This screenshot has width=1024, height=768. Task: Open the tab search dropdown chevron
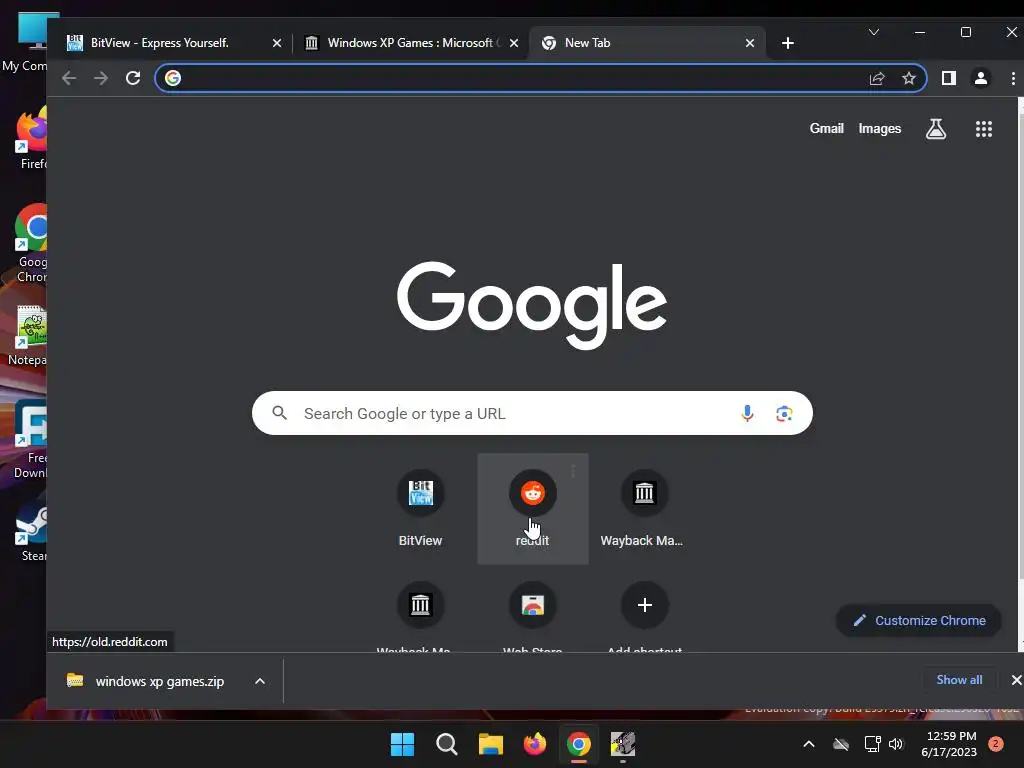pos(874,32)
